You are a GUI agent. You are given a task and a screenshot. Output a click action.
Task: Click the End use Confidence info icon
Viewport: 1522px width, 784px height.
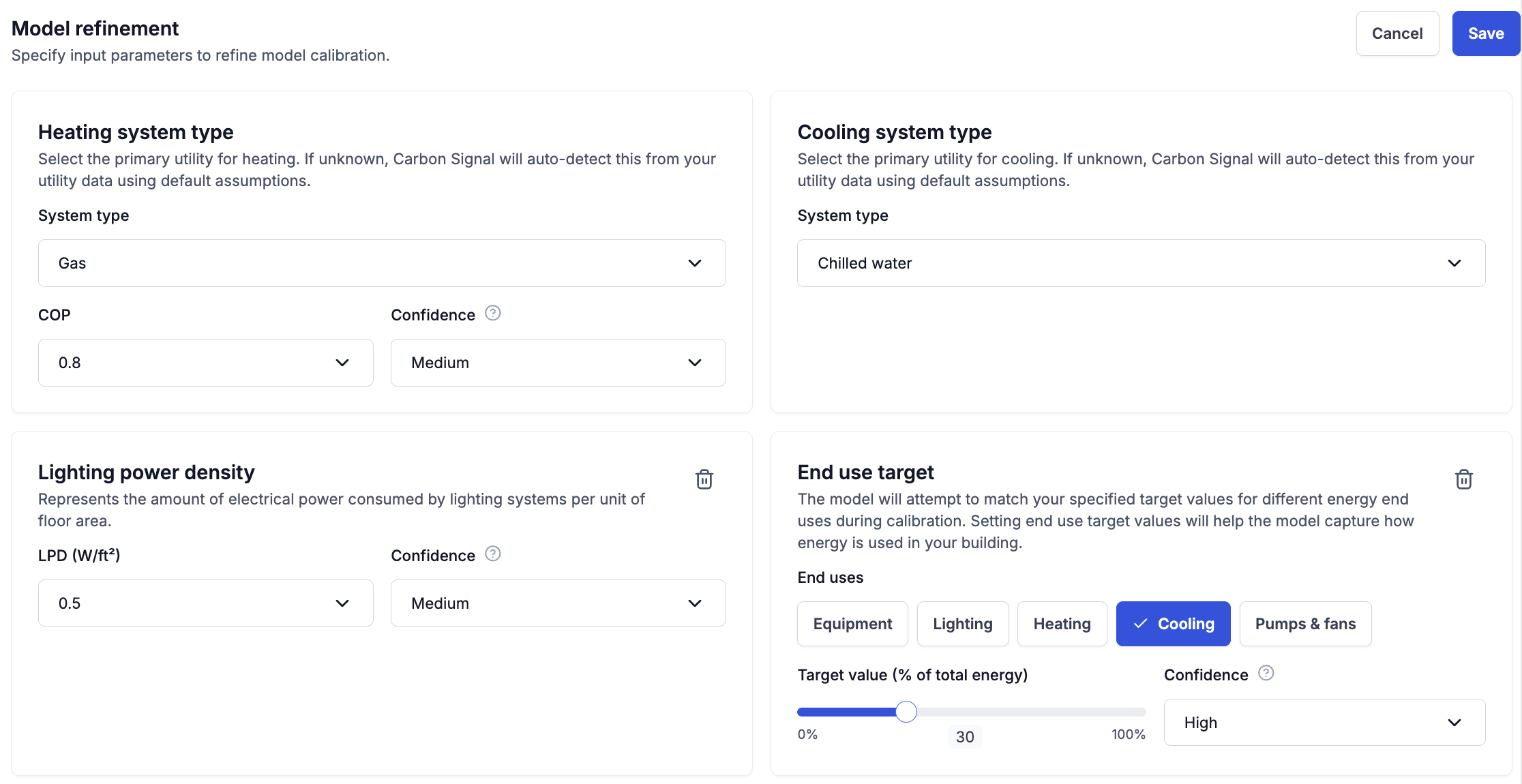(1266, 673)
